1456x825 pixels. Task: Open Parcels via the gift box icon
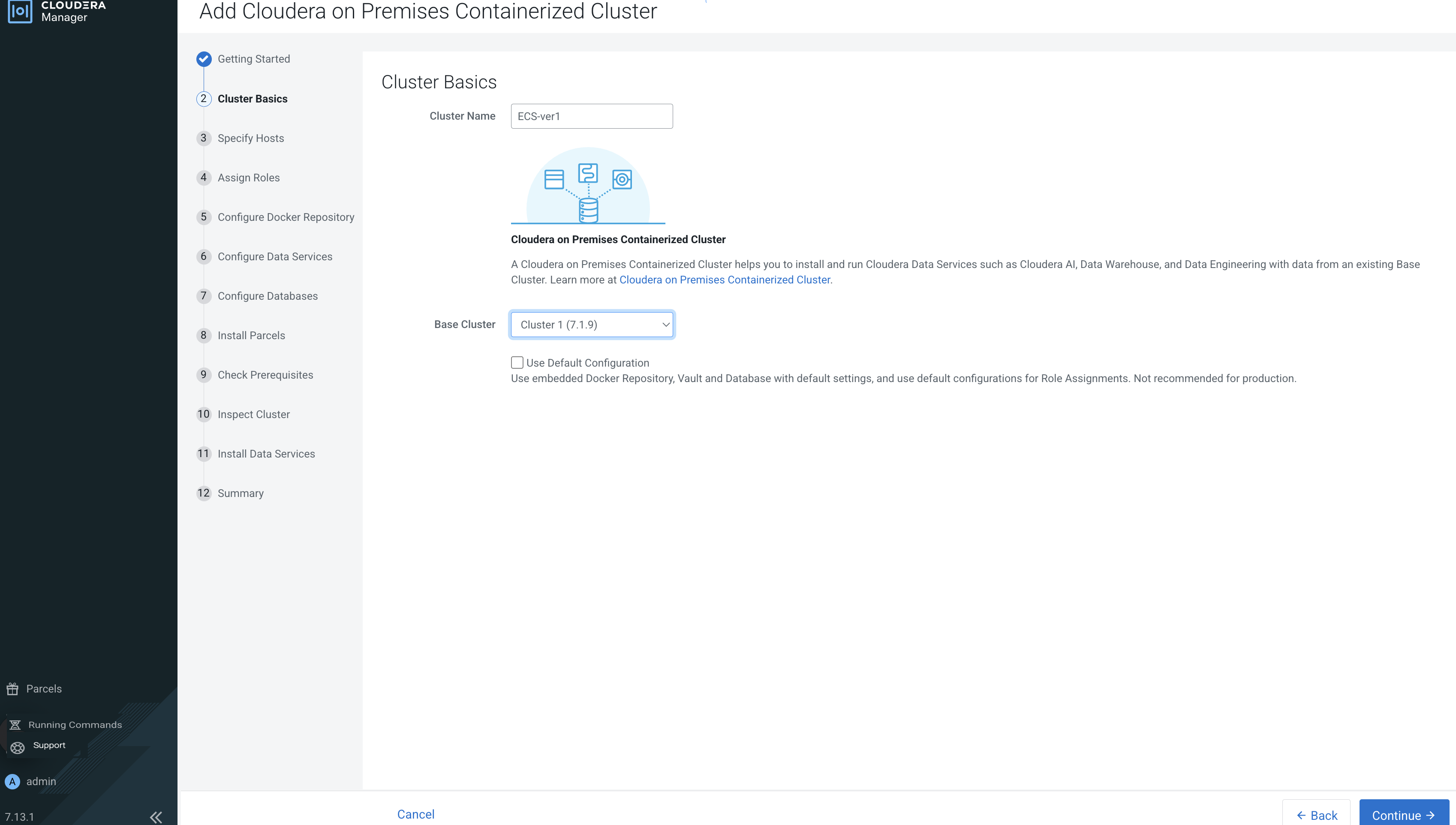pyautogui.click(x=12, y=689)
